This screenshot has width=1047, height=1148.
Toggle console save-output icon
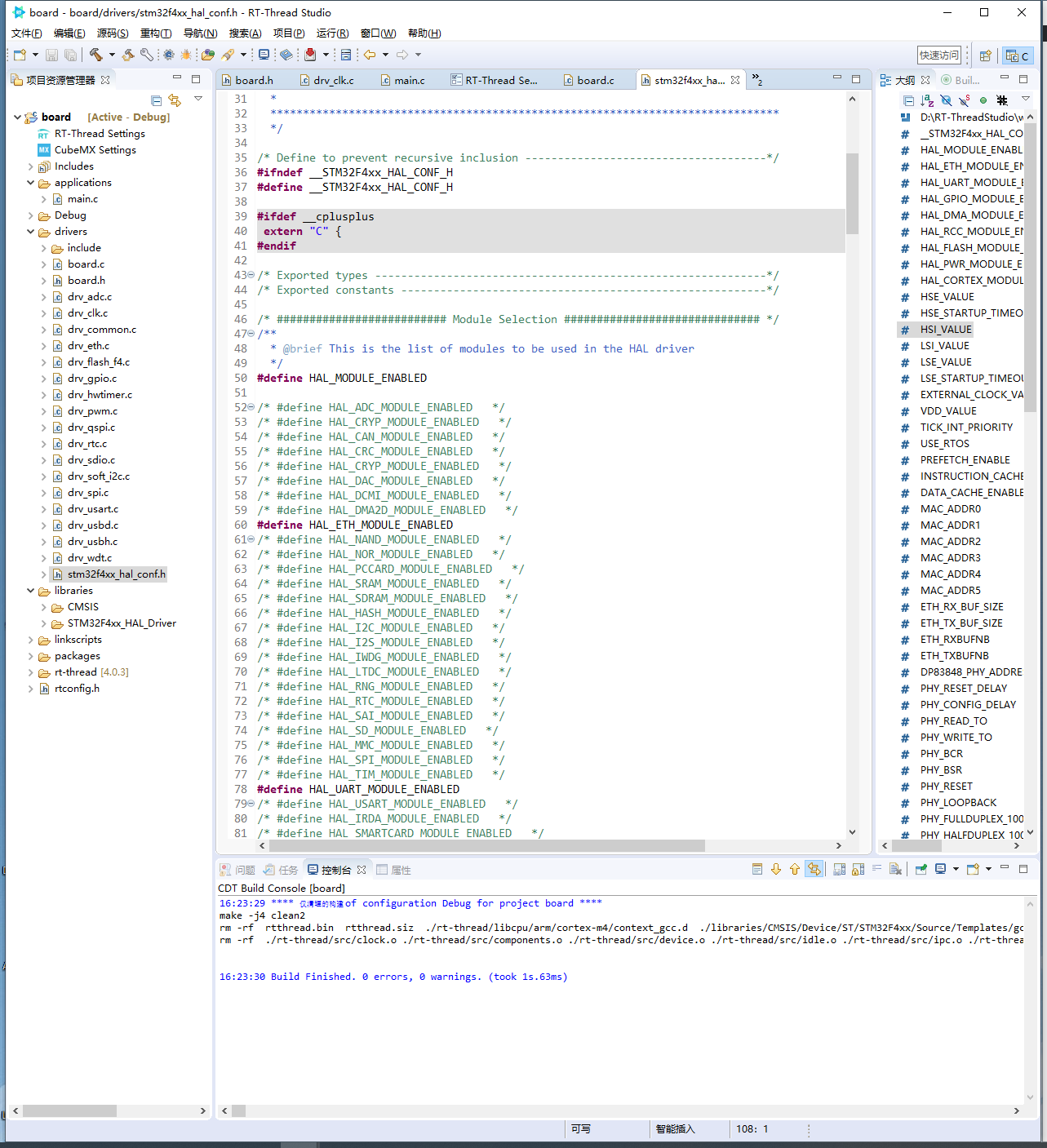pos(839,869)
